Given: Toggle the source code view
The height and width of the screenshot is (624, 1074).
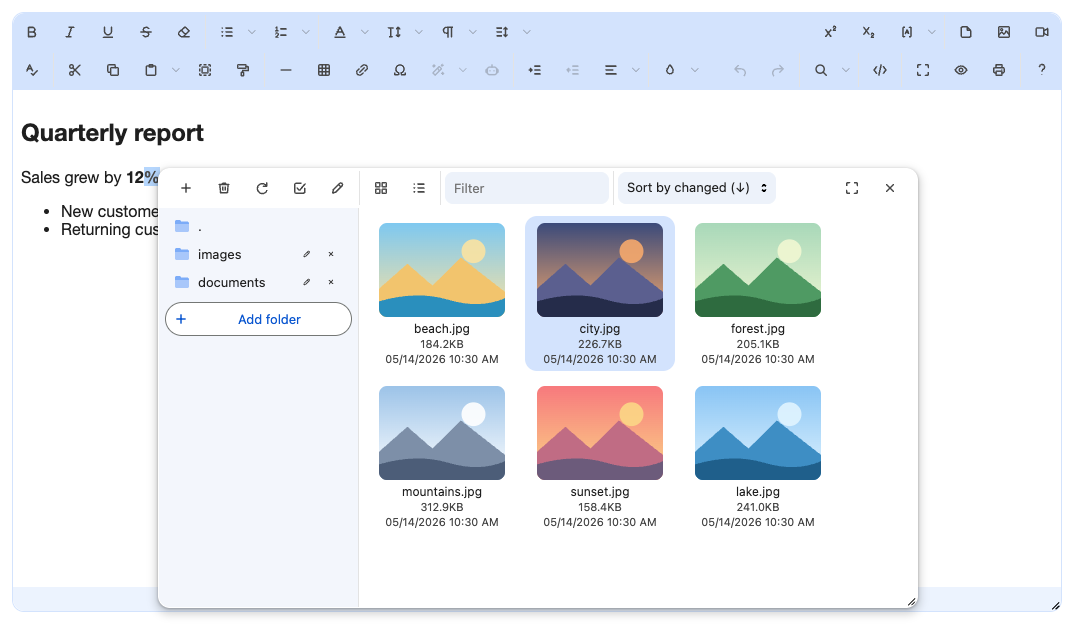Looking at the screenshot, I should click(880, 70).
